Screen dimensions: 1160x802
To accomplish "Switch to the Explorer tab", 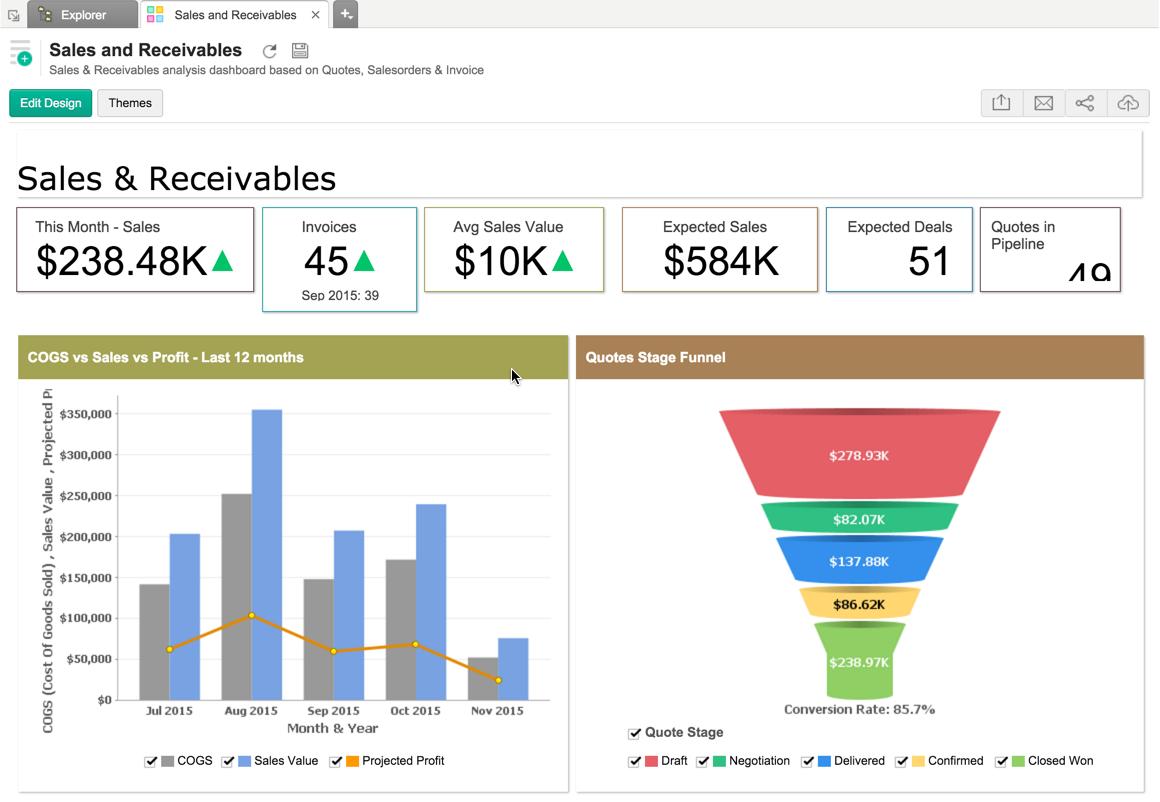I will point(82,15).
